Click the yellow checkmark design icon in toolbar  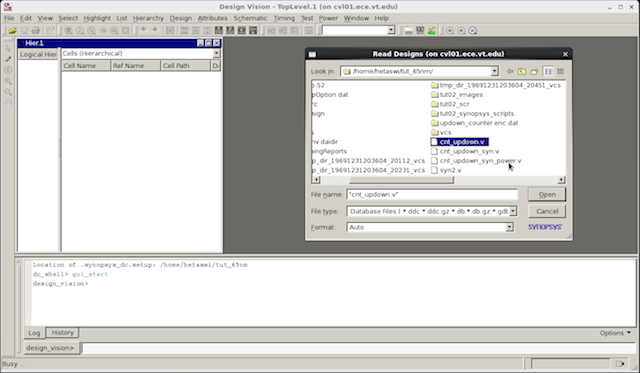[x=432, y=31]
